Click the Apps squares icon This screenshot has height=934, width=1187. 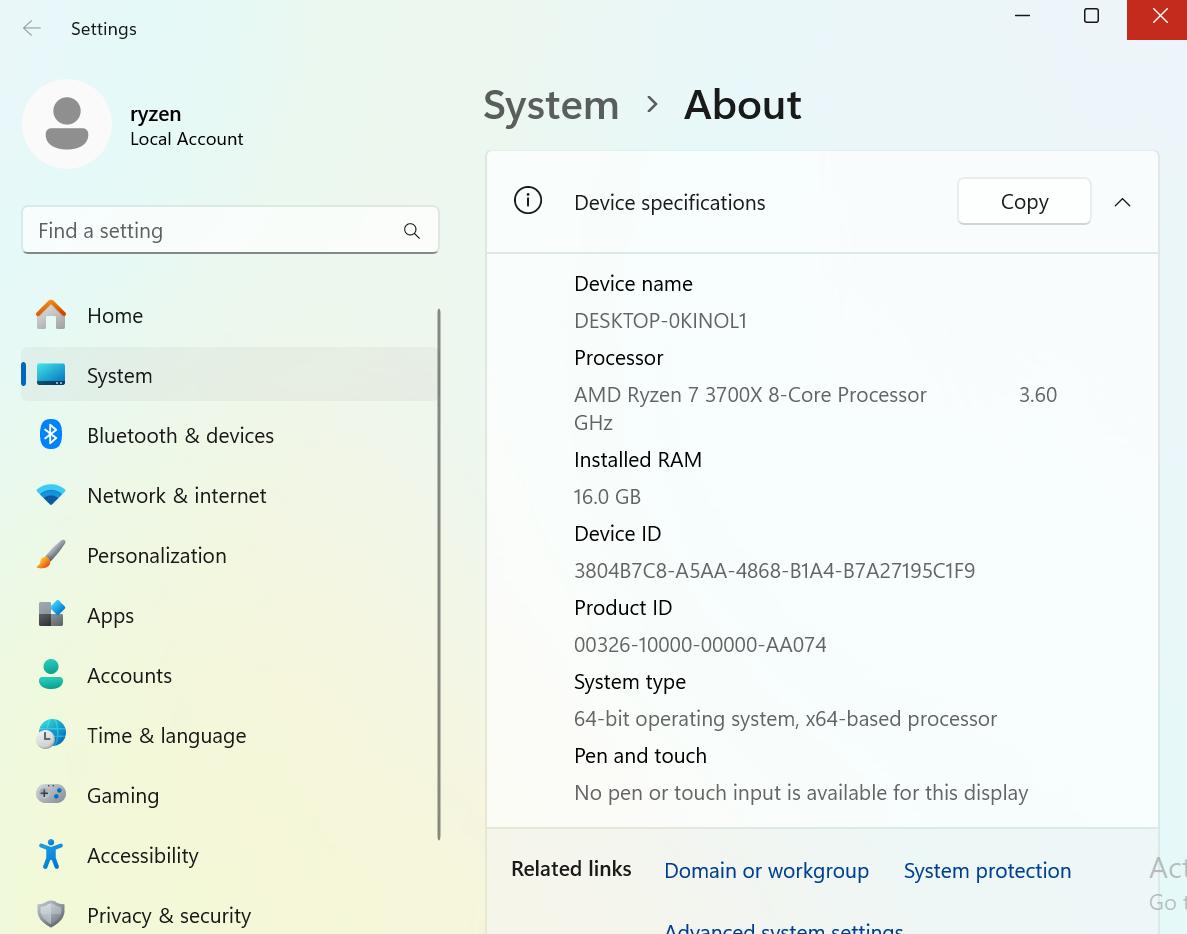click(x=51, y=614)
